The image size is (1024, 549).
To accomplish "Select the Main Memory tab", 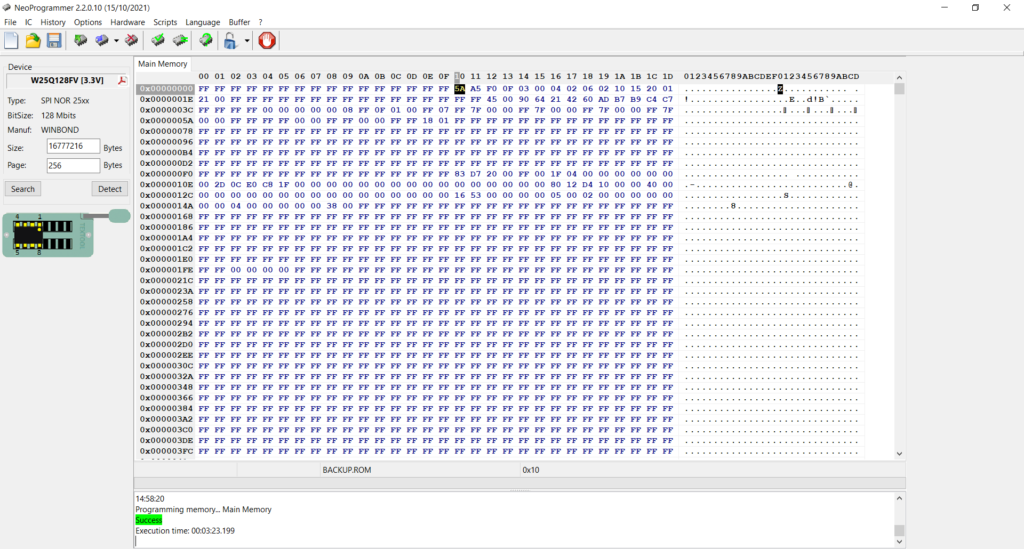I will click(163, 64).
